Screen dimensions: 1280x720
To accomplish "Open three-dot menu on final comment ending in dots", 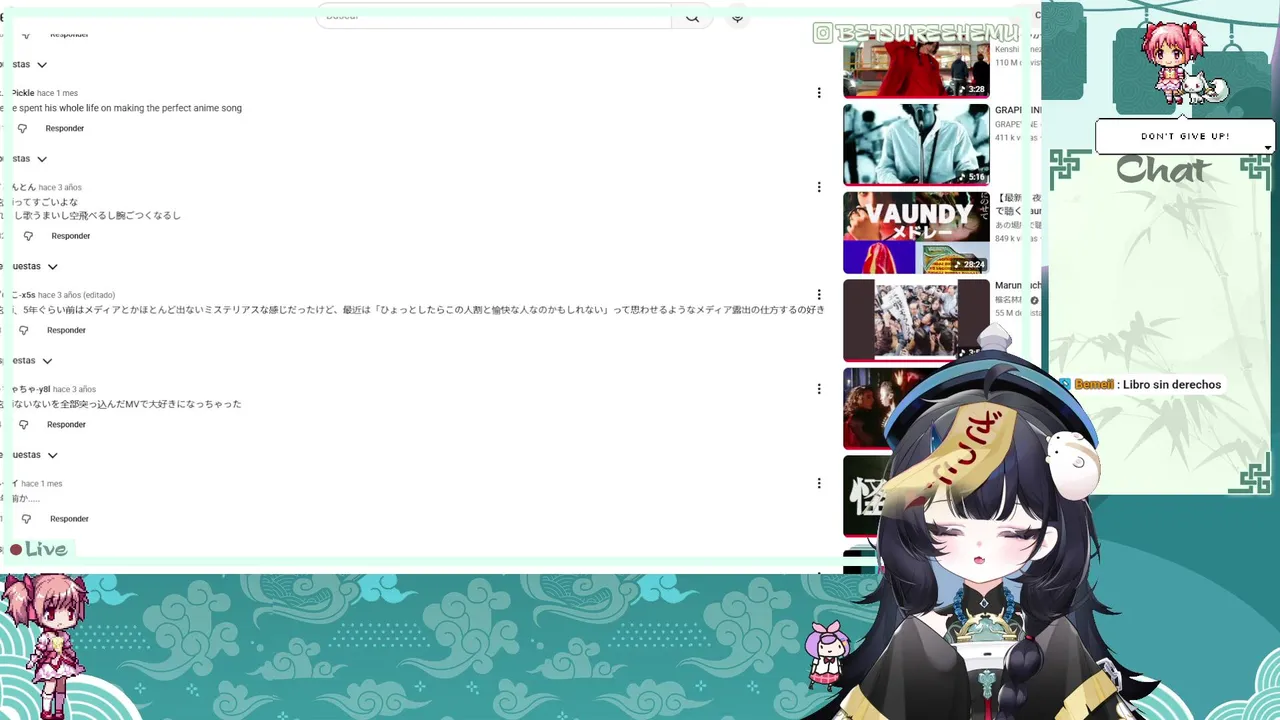I will click(x=819, y=483).
